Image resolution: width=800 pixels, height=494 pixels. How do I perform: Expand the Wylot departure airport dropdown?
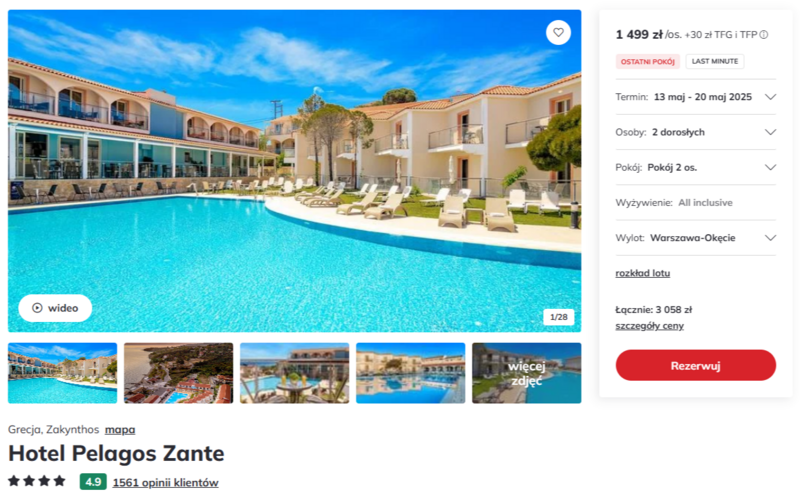point(695,238)
